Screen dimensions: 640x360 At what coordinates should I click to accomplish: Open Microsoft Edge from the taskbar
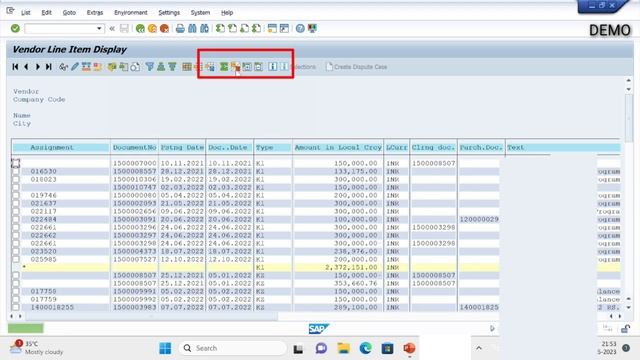point(365,348)
